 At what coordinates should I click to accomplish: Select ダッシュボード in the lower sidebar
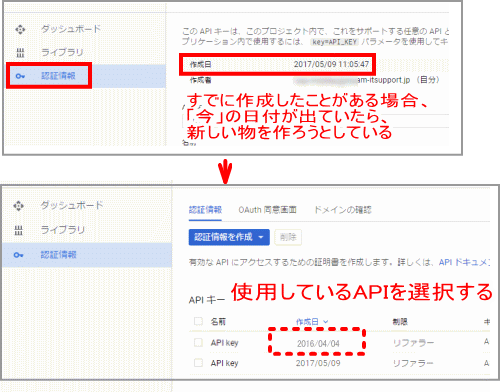pos(72,205)
